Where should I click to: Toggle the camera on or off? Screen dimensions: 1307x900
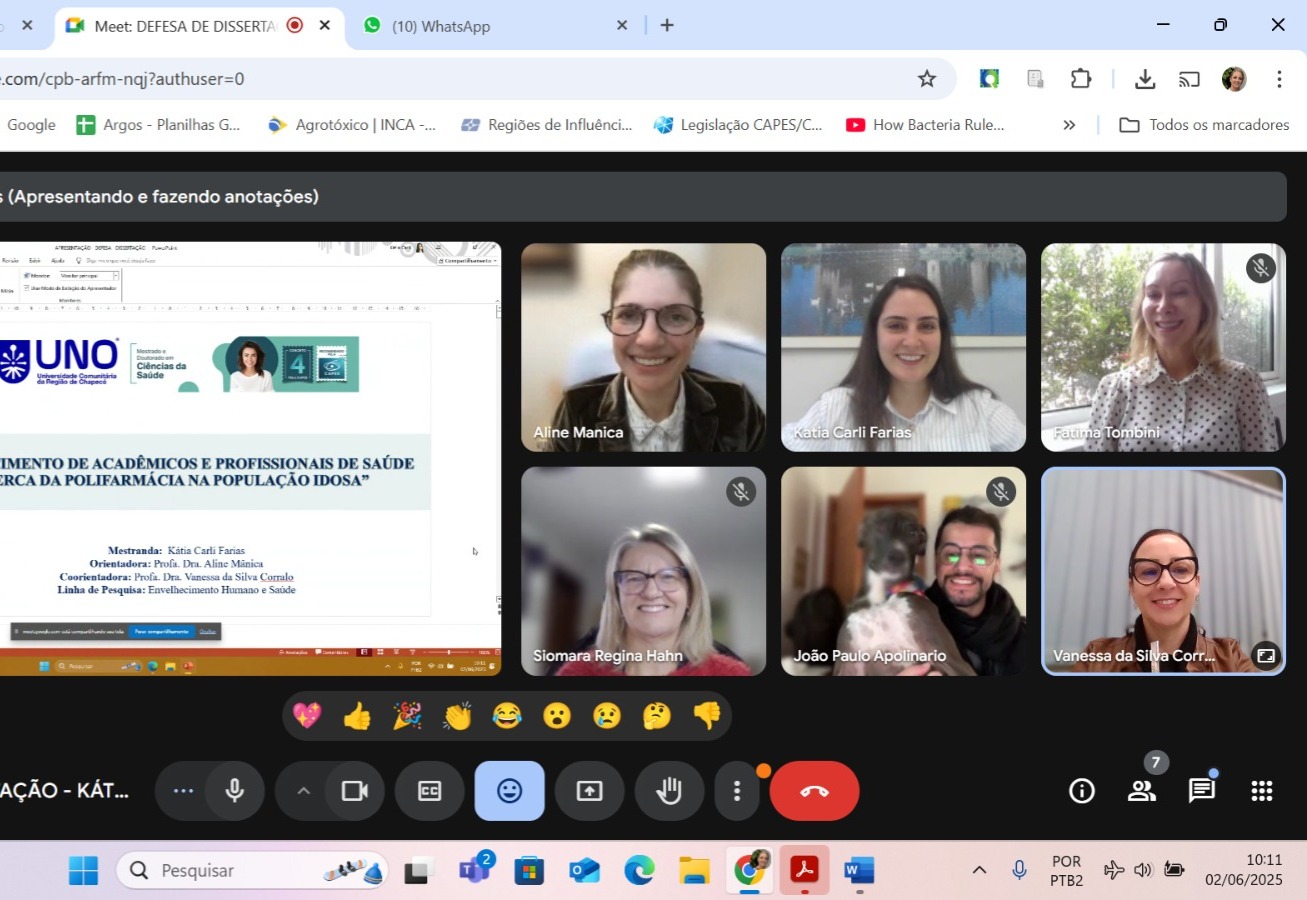click(354, 791)
